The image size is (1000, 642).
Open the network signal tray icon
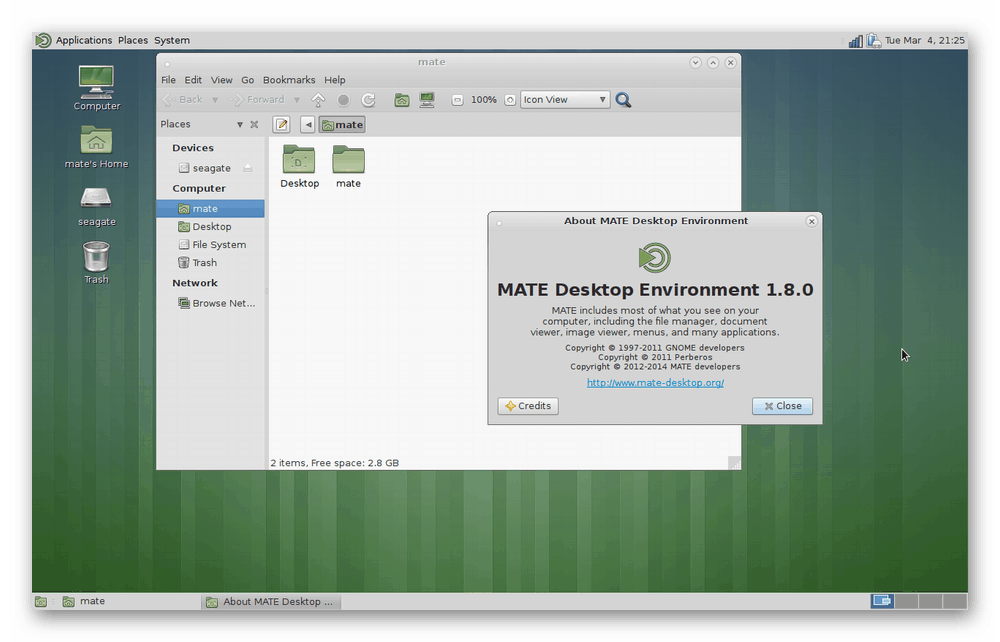pyautogui.click(x=856, y=41)
